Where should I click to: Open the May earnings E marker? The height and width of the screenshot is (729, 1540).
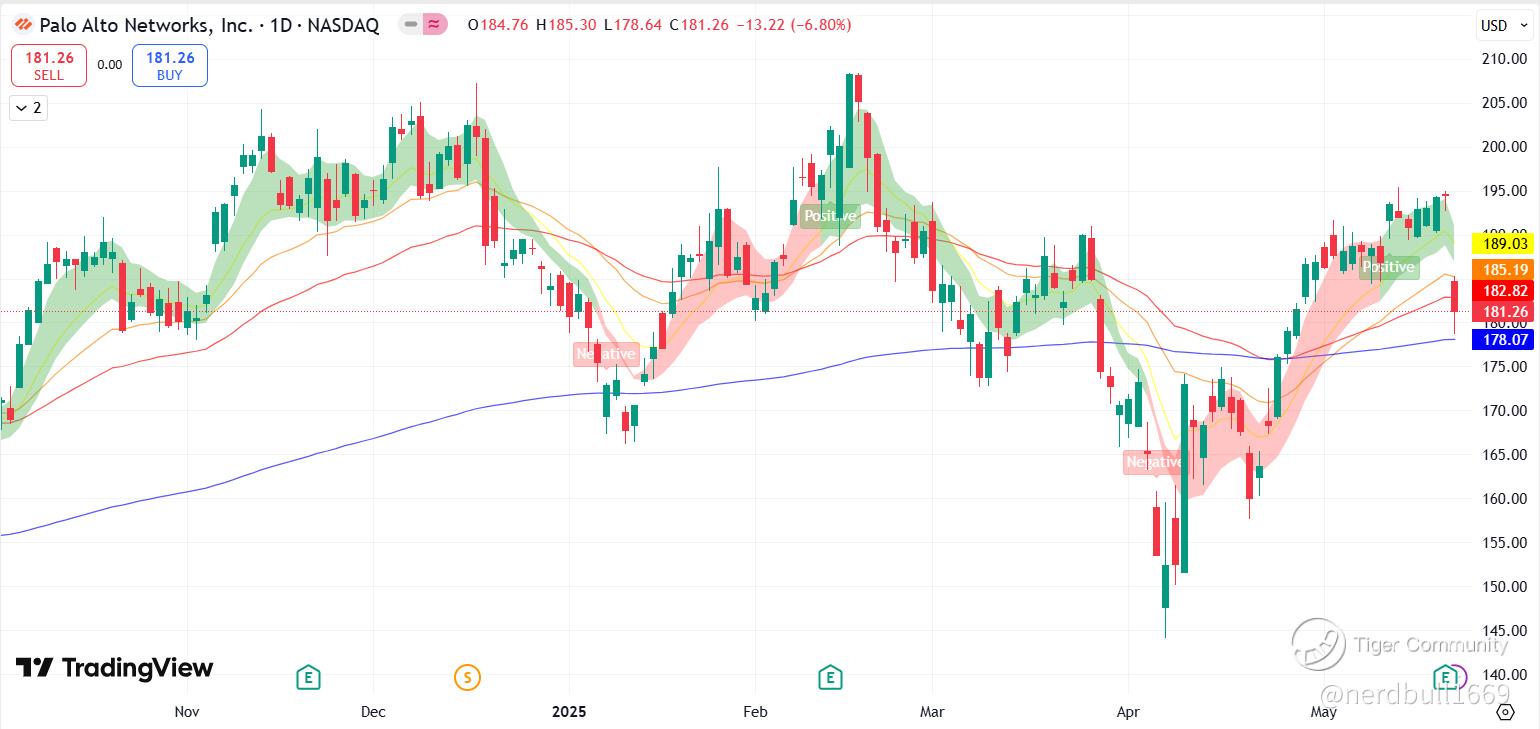(1445, 677)
